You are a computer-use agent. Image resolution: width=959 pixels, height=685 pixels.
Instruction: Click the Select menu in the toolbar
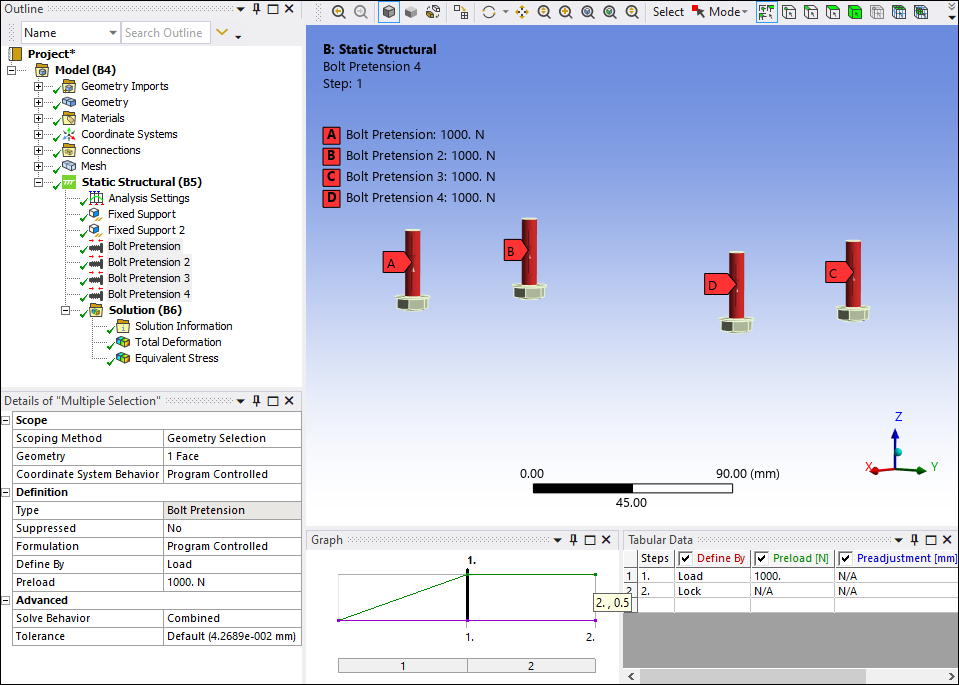[667, 12]
